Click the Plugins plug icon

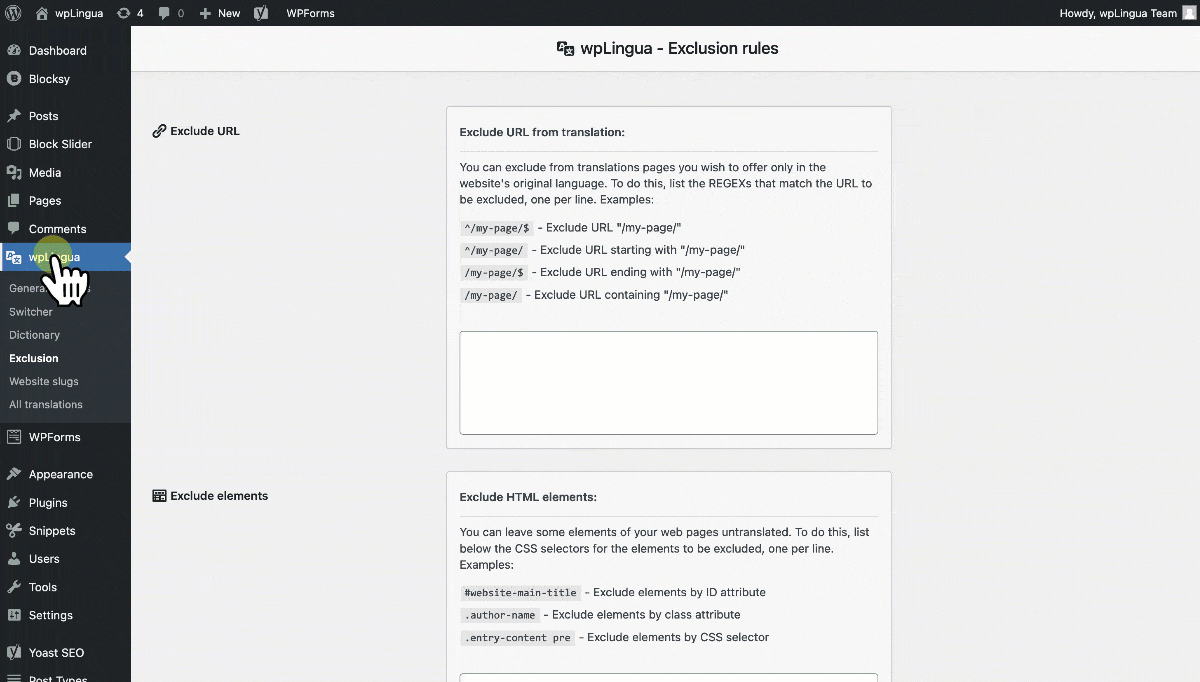14,502
